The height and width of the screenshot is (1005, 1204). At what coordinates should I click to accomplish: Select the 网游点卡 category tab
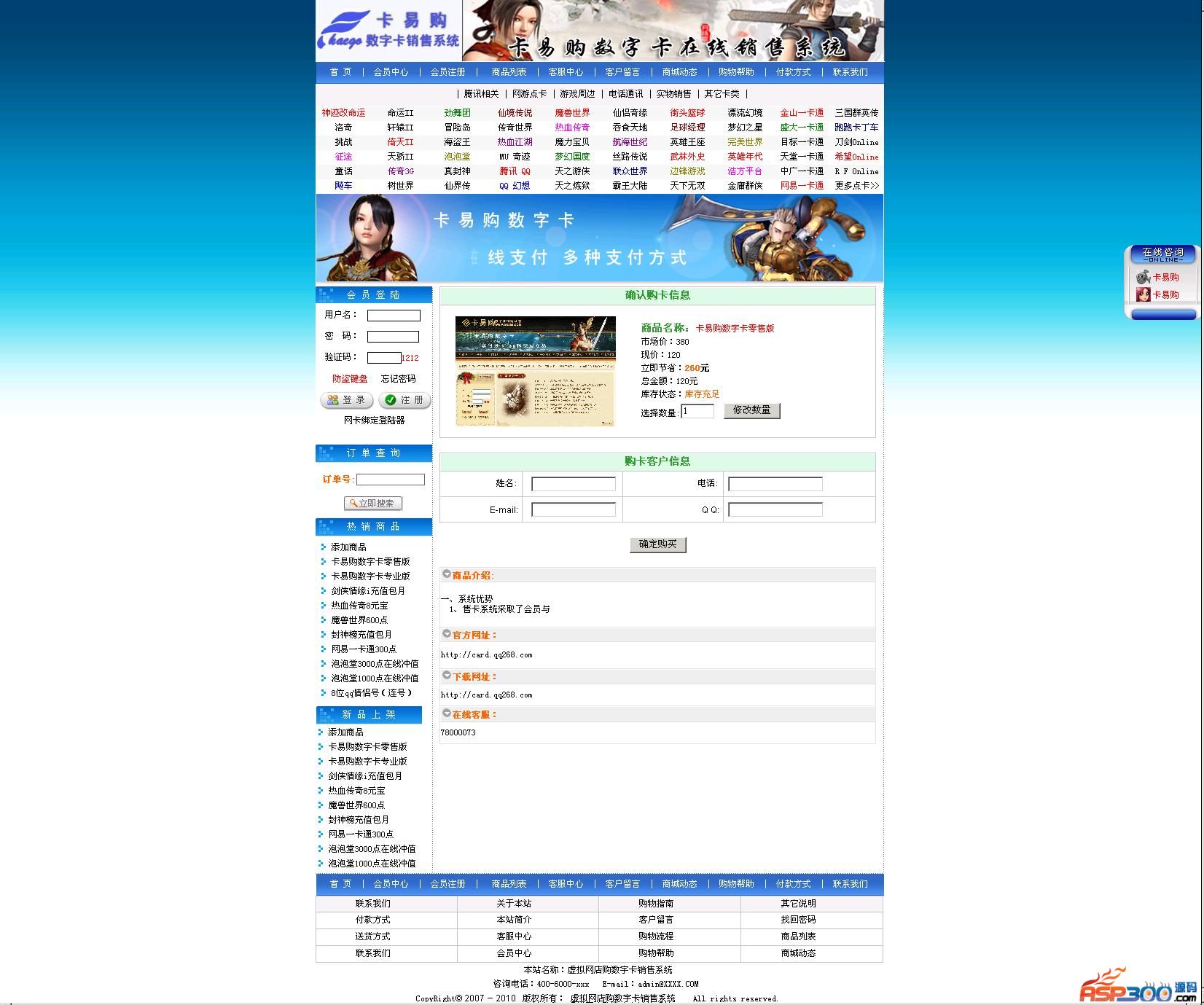pyautogui.click(x=530, y=94)
